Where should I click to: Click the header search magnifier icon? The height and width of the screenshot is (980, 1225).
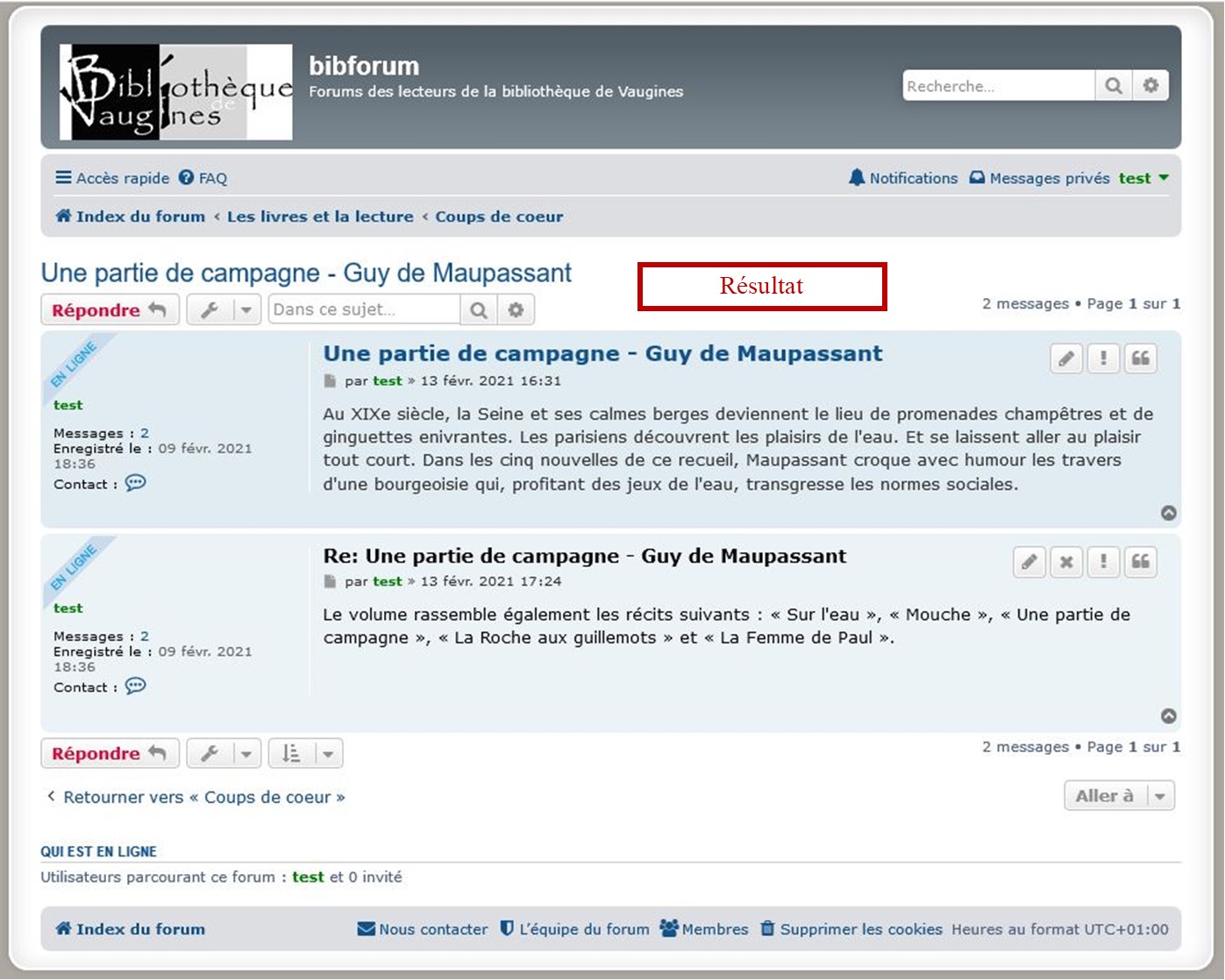coord(1114,86)
